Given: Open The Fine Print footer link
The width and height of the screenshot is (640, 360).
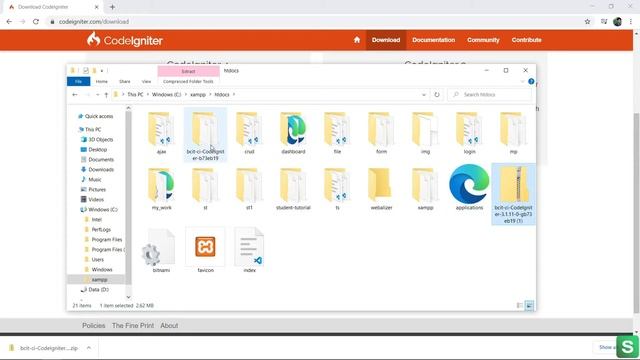Looking at the screenshot, I should (133, 325).
